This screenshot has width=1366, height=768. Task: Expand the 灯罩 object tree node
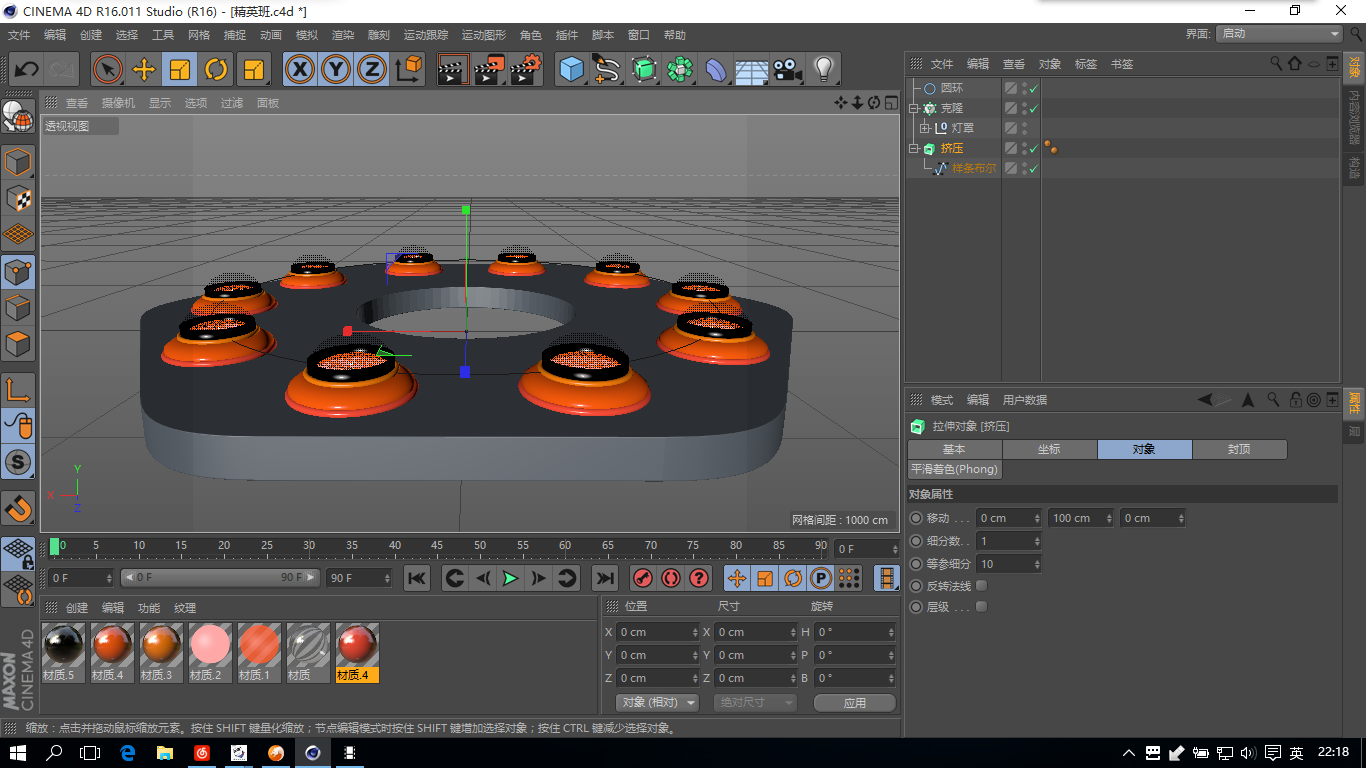[x=925, y=128]
